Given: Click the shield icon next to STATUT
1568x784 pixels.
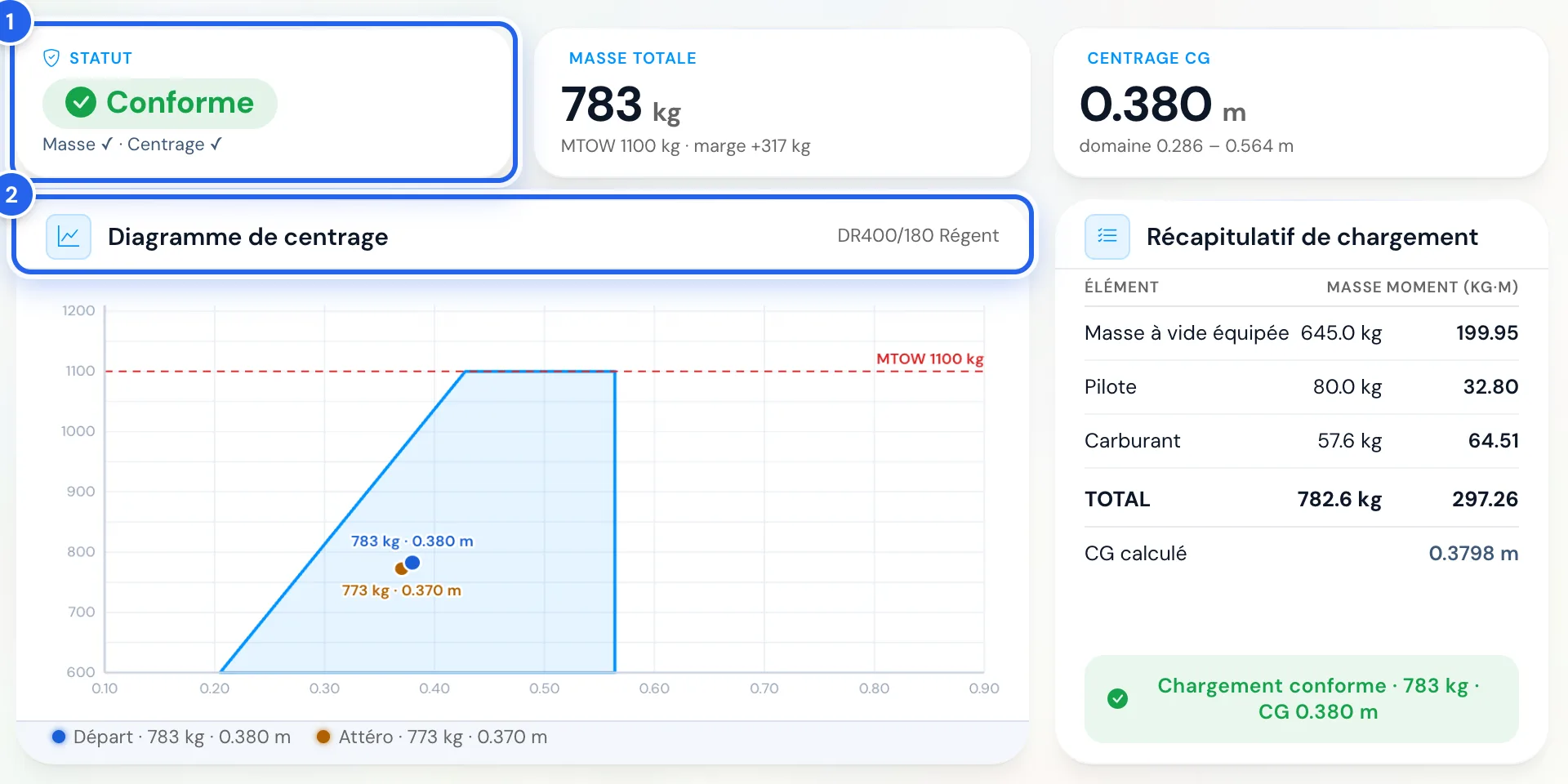Looking at the screenshot, I should point(51,58).
